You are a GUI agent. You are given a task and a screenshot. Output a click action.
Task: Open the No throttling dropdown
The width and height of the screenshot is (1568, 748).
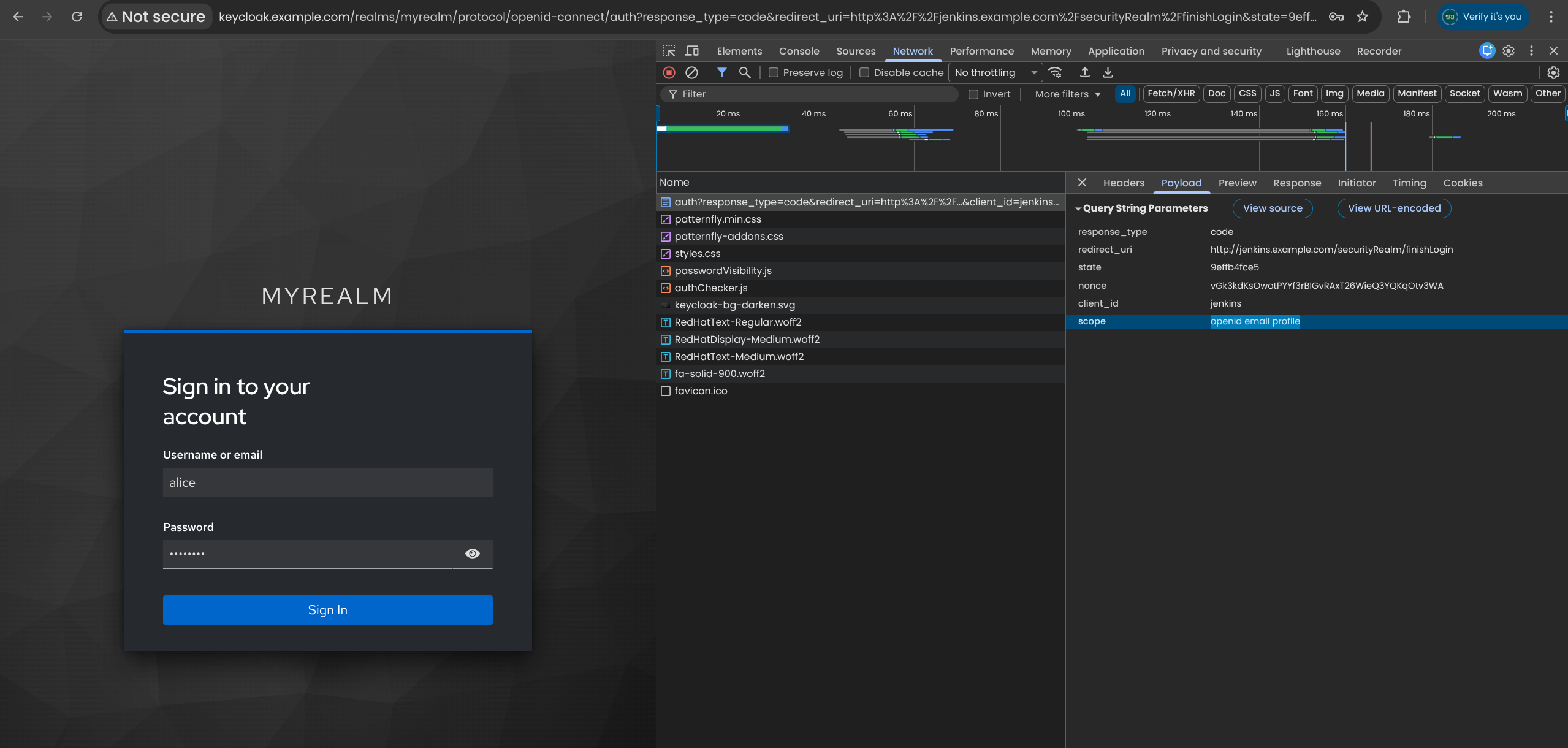coord(995,72)
